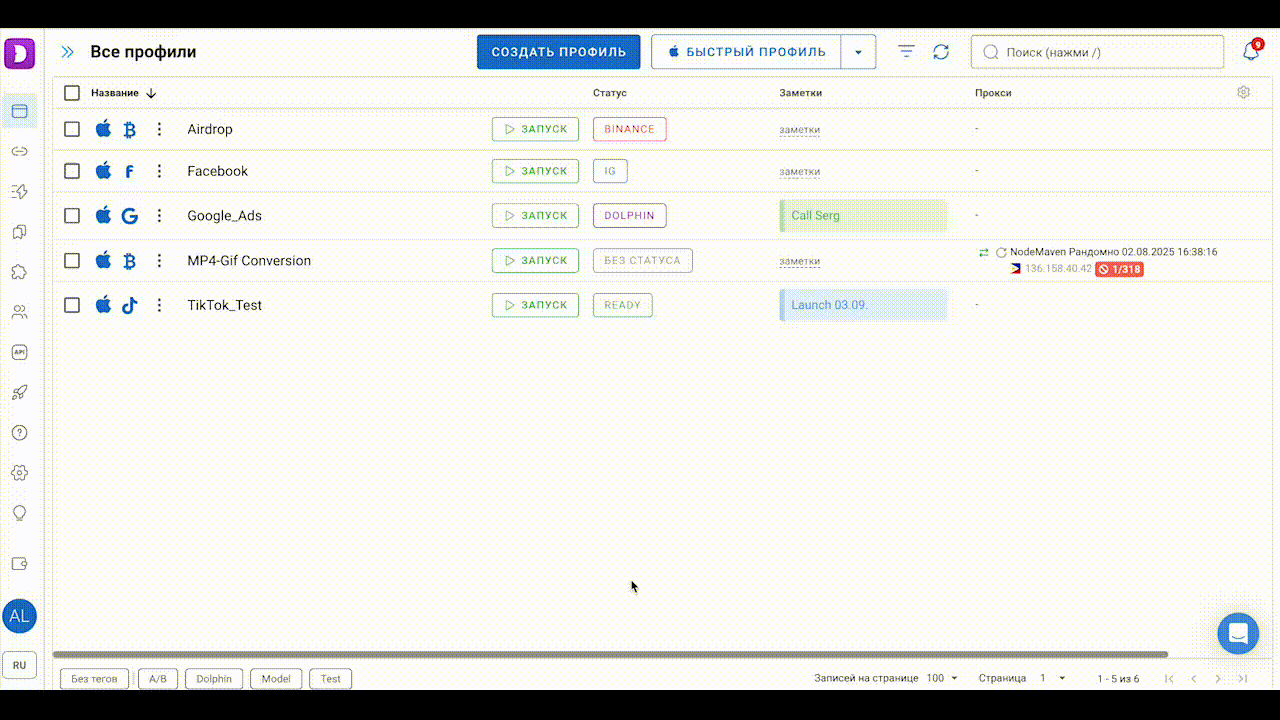1280x720 pixels.
Task: Tick the TikTok_Test profile checkbox
Action: (72, 305)
